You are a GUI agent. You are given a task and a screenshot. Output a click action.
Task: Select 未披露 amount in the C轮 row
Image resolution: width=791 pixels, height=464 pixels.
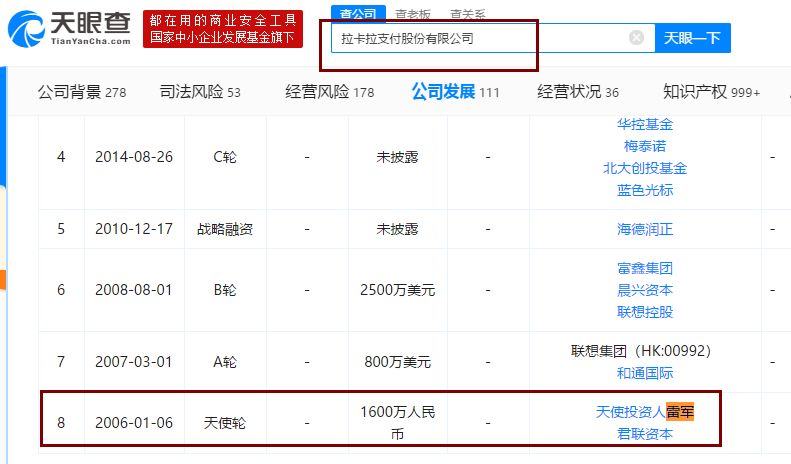pyautogui.click(x=398, y=157)
